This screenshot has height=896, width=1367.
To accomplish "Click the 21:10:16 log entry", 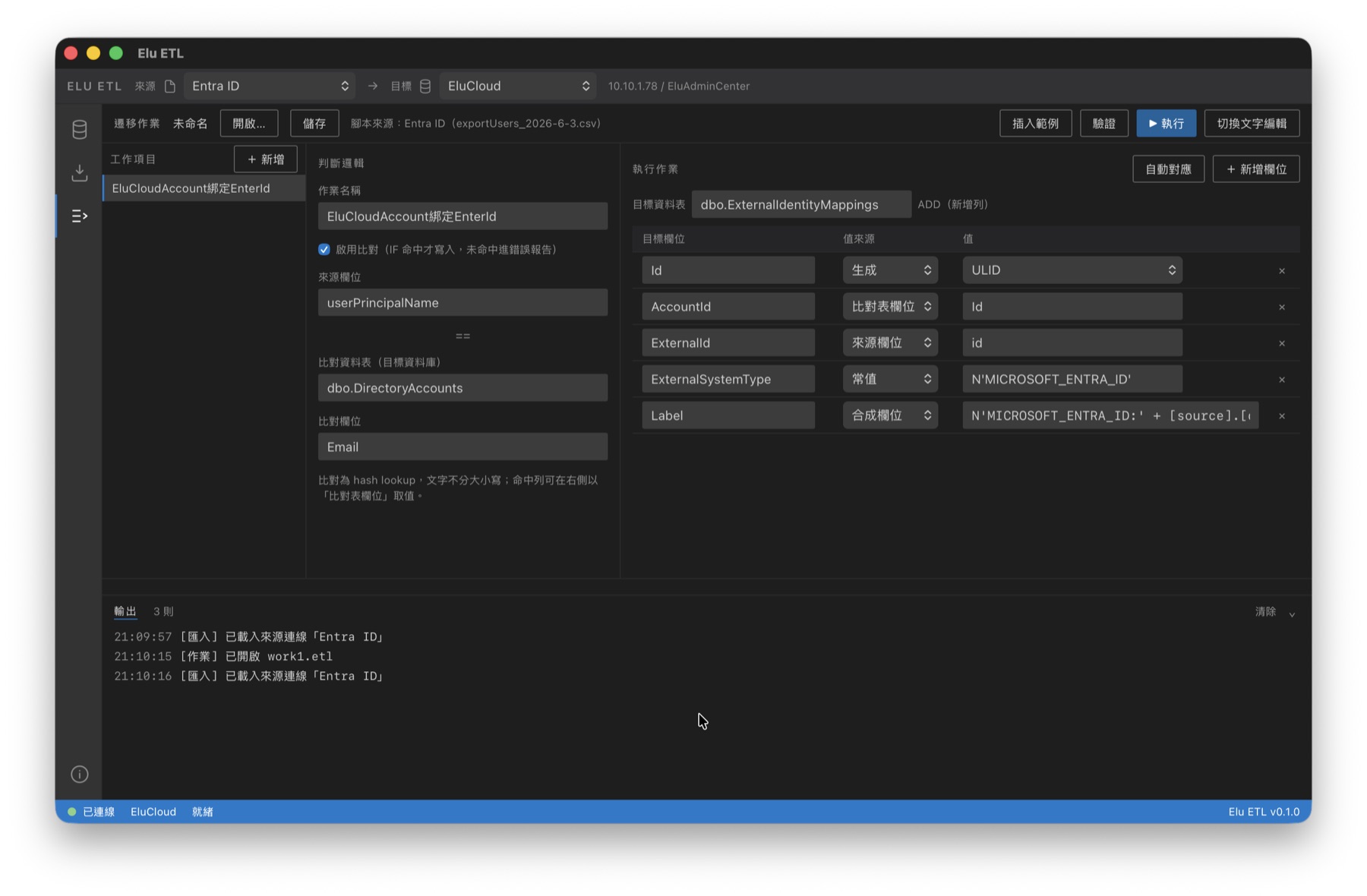I will tap(248, 677).
